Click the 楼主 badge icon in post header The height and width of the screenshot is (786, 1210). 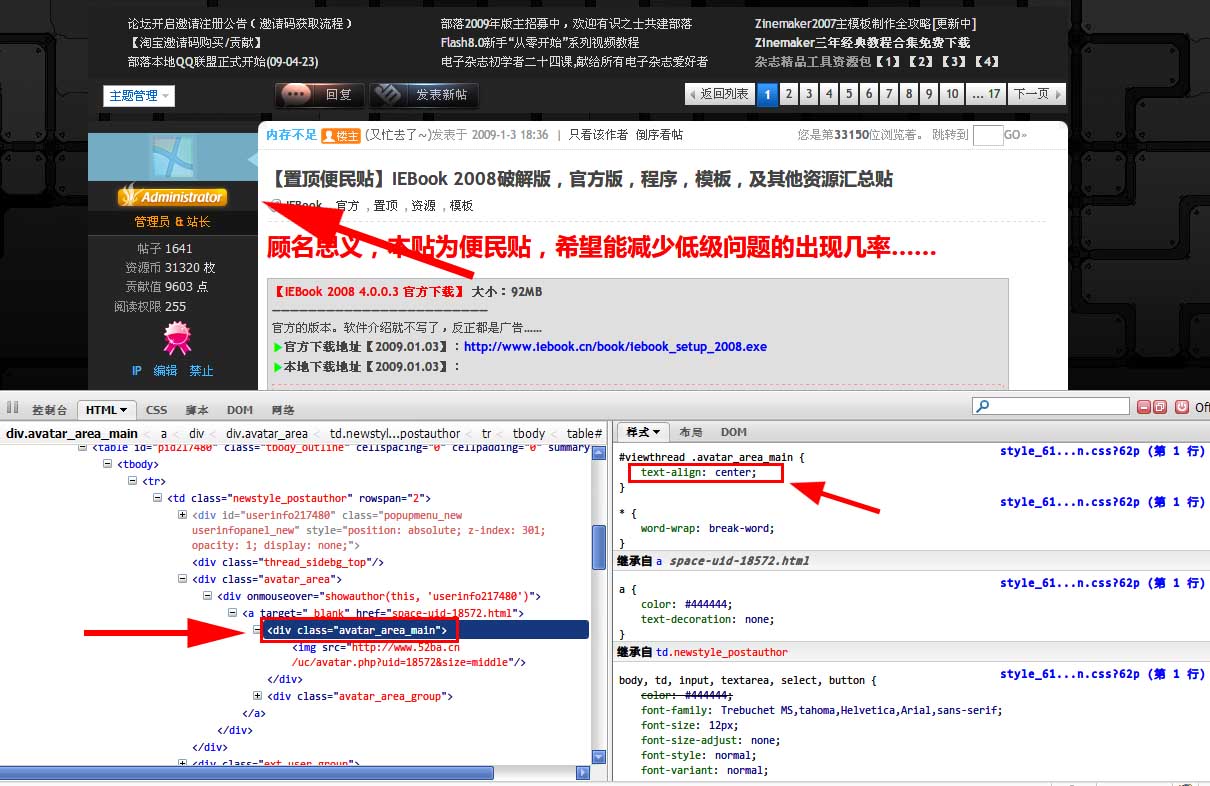340,135
